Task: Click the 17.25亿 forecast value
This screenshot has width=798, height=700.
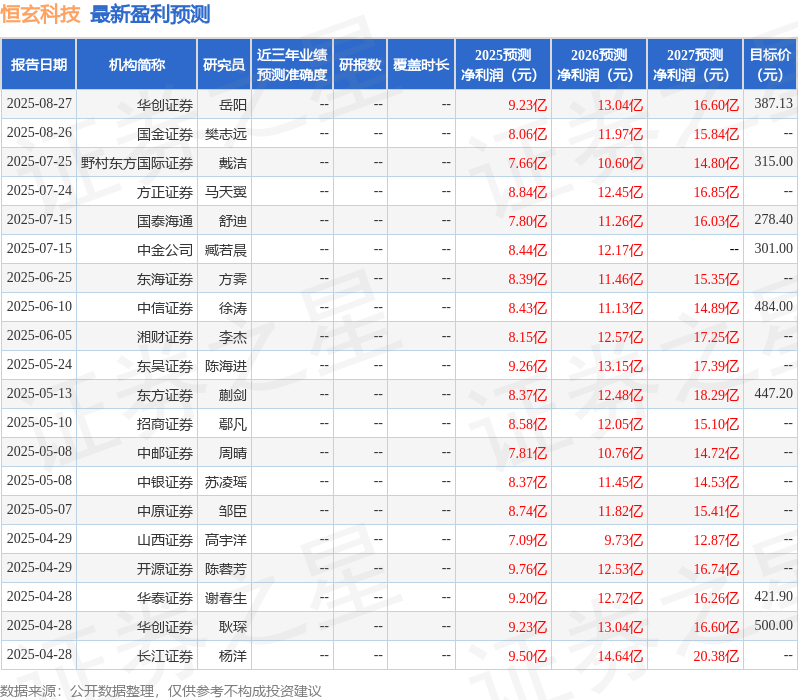Action: point(716,337)
